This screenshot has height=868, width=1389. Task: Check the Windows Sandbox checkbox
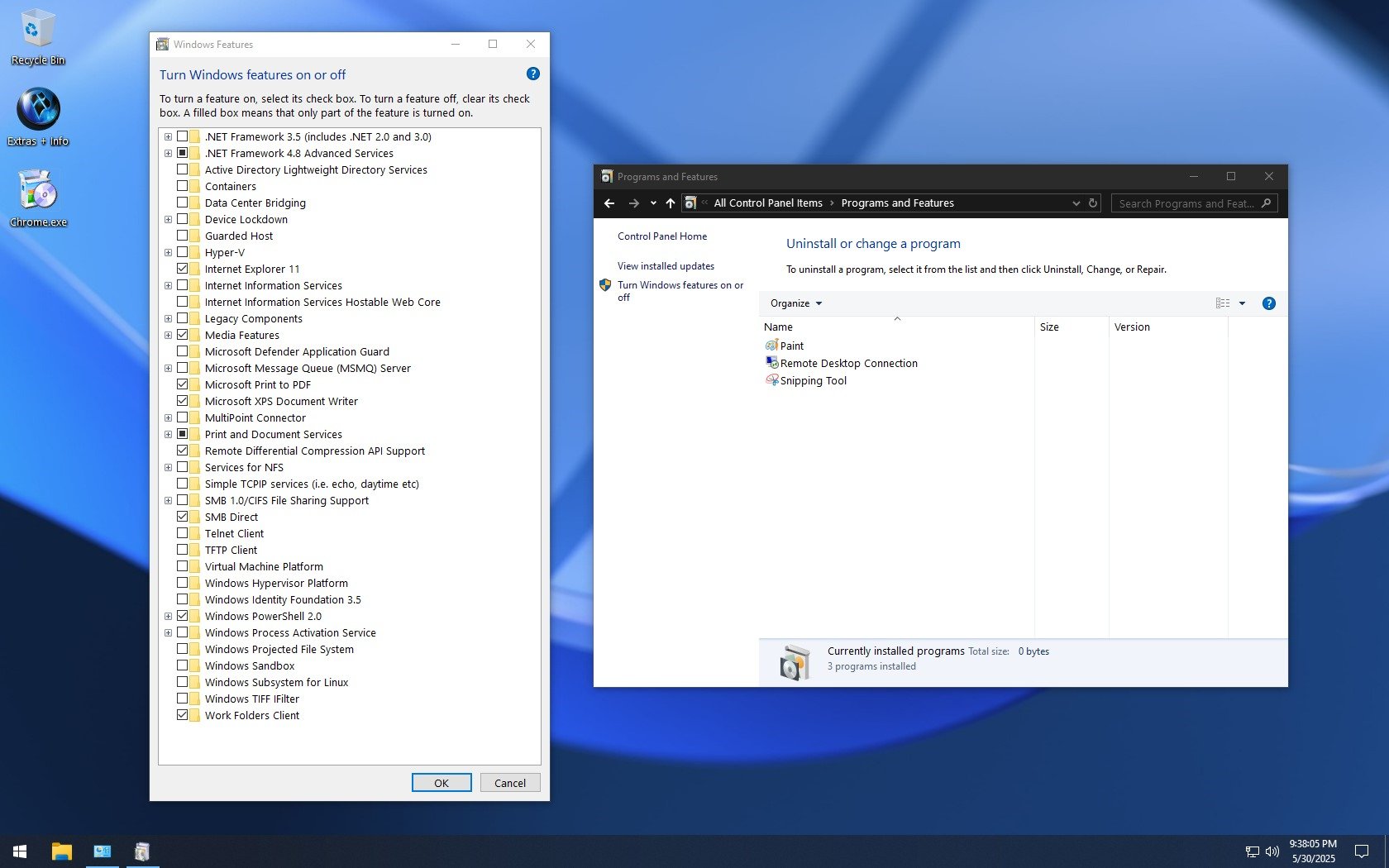[183, 665]
